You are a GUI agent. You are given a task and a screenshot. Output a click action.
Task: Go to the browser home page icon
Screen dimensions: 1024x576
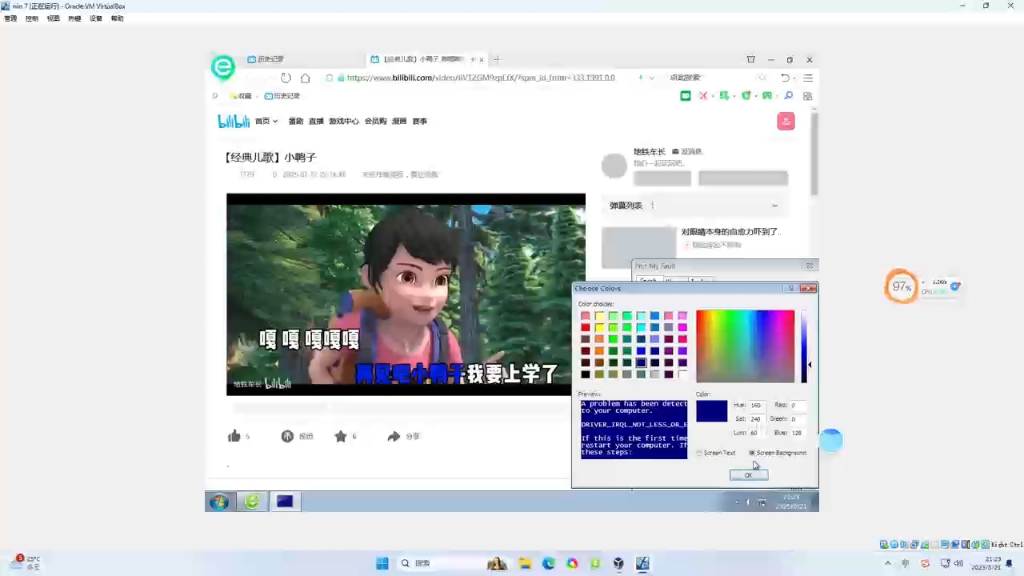[305, 78]
